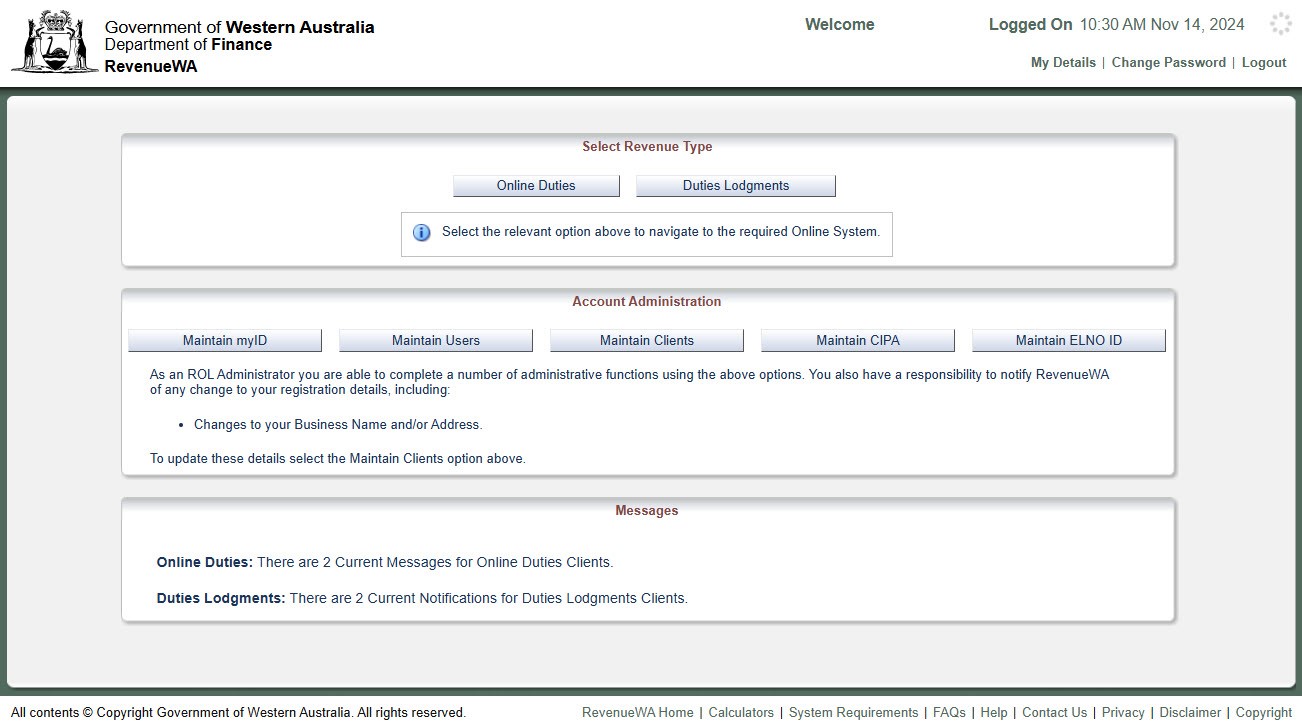
Task: Select the Maintain Clients button
Action: [647, 341]
